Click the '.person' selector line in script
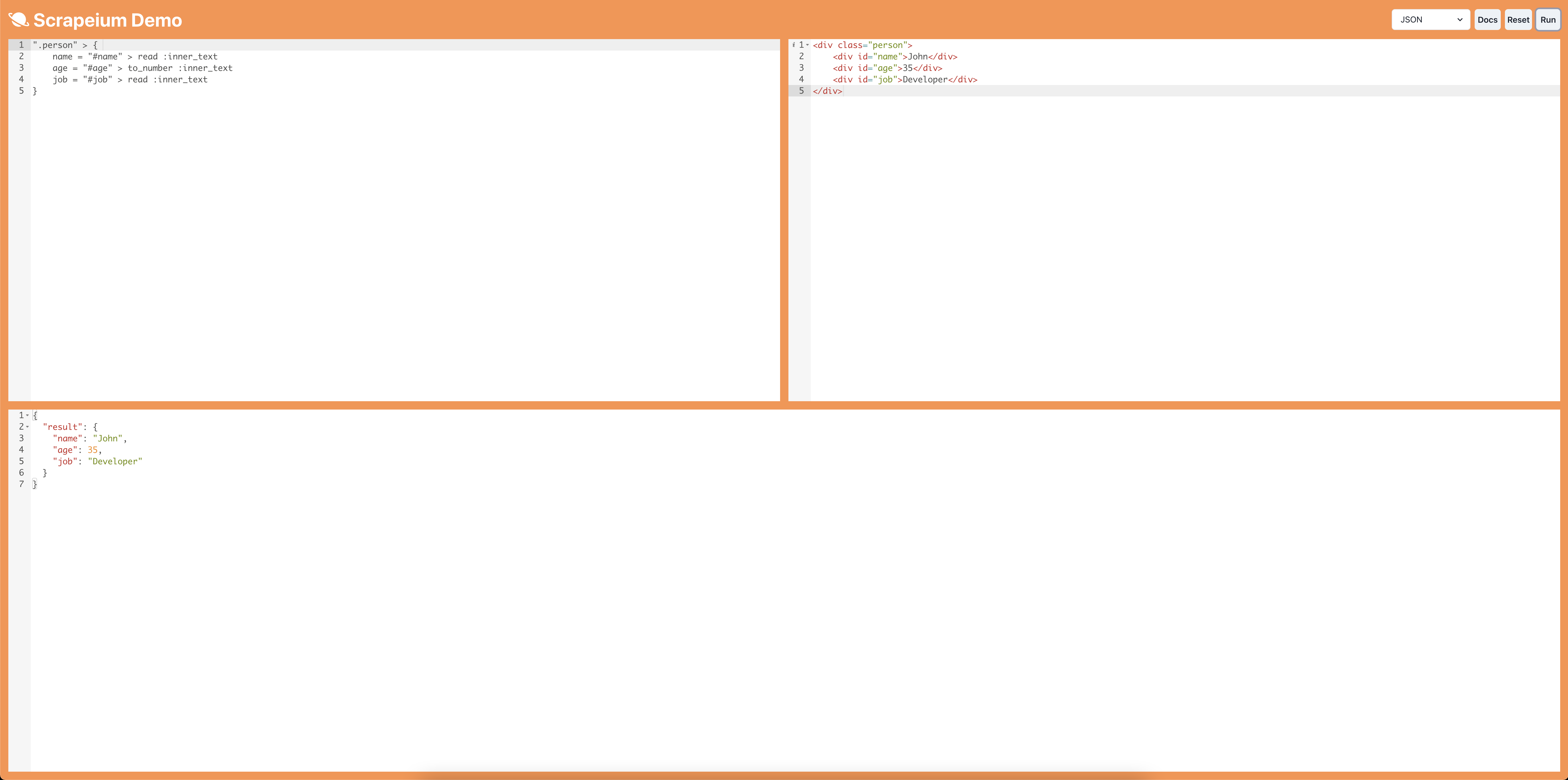1568x780 pixels. (x=65, y=45)
